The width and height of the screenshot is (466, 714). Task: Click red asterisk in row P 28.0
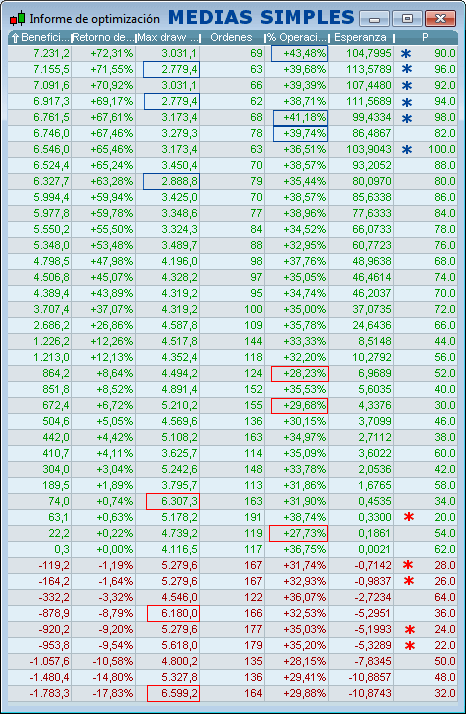(x=408, y=565)
